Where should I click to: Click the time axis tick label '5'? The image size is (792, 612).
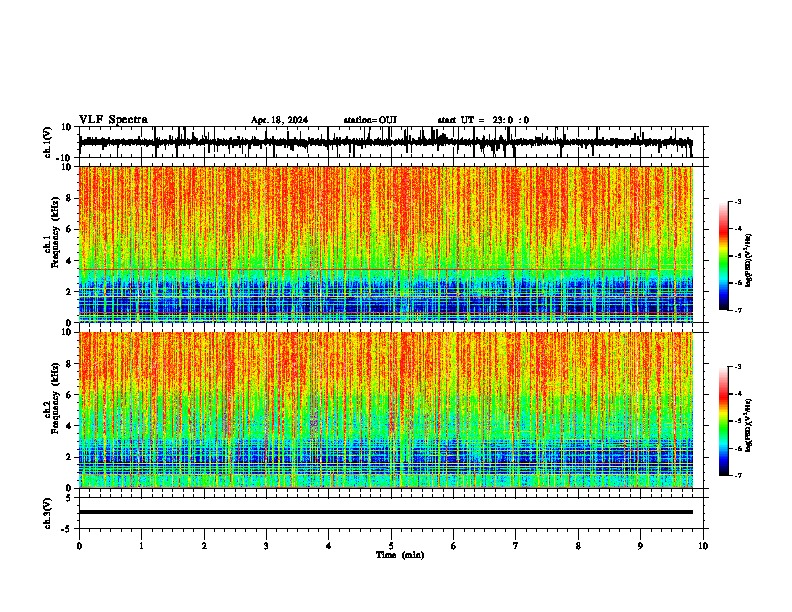point(391,546)
